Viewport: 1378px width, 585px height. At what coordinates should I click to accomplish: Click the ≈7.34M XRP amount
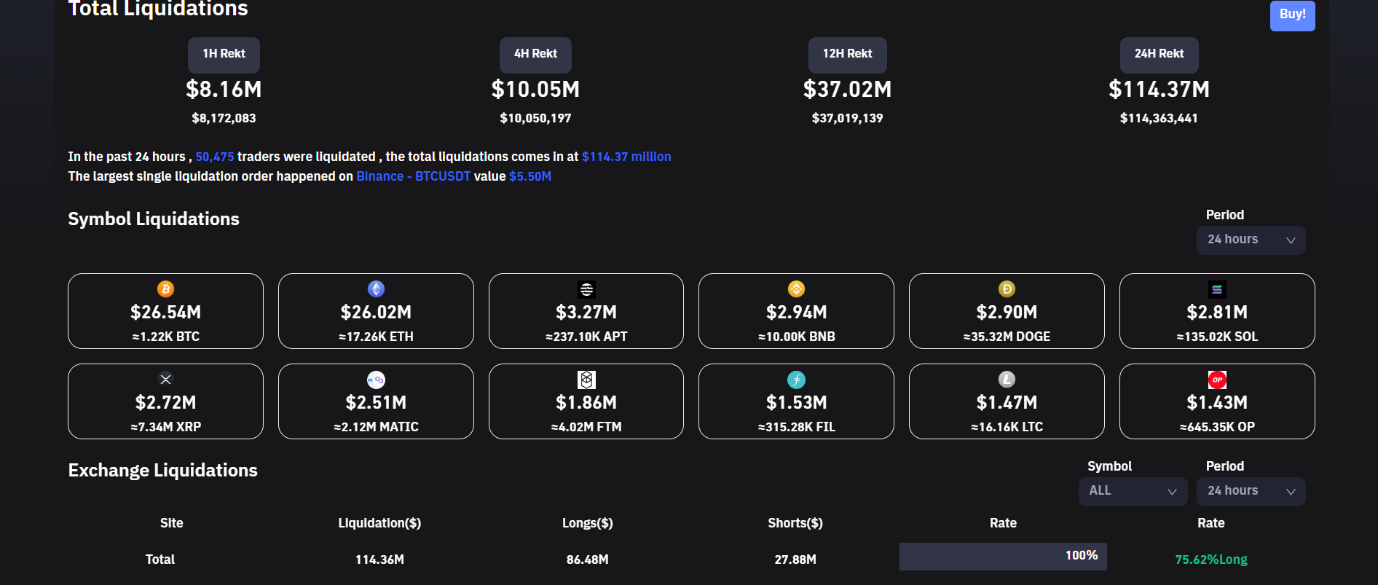pos(166,427)
